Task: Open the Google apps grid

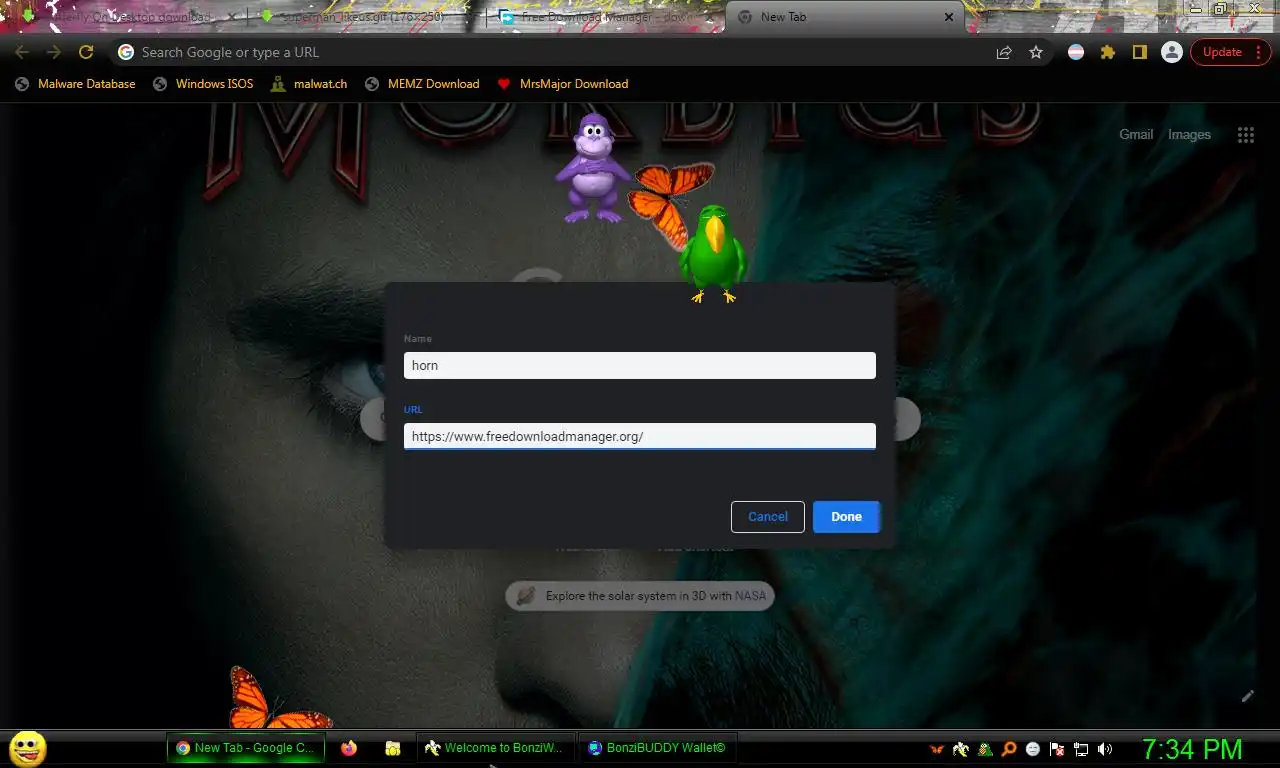Action: click(x=1245, y=135)
